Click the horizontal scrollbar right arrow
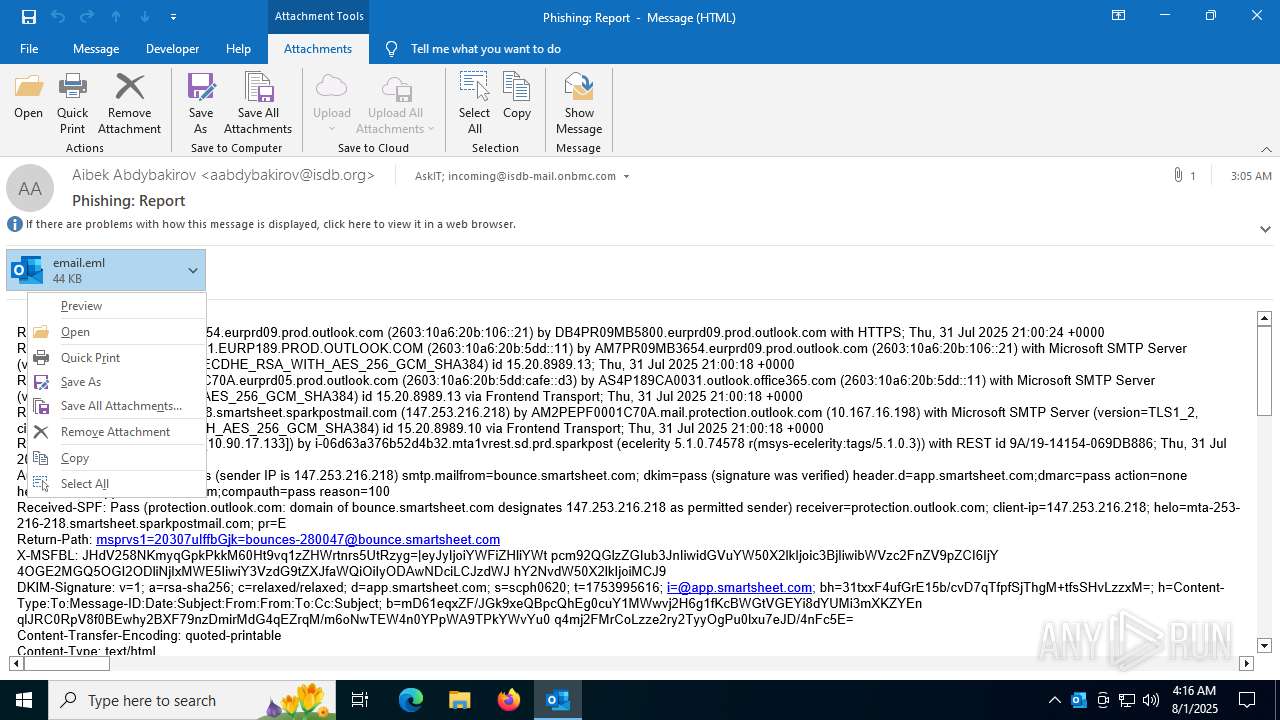The width and height of the screenshot is (1280, 720). [x=1246, y=663]
